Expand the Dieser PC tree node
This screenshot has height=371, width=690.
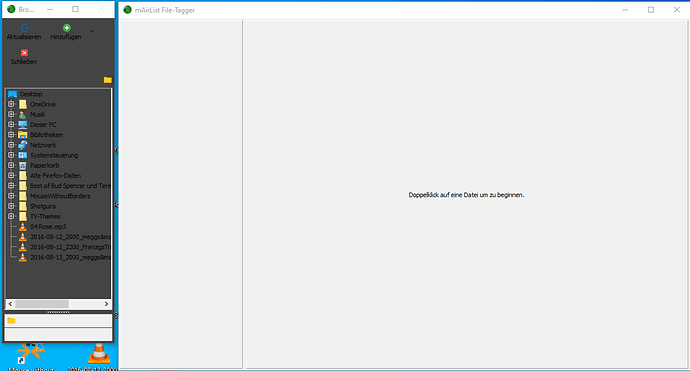pyautogui.click(x=11, y=125)
